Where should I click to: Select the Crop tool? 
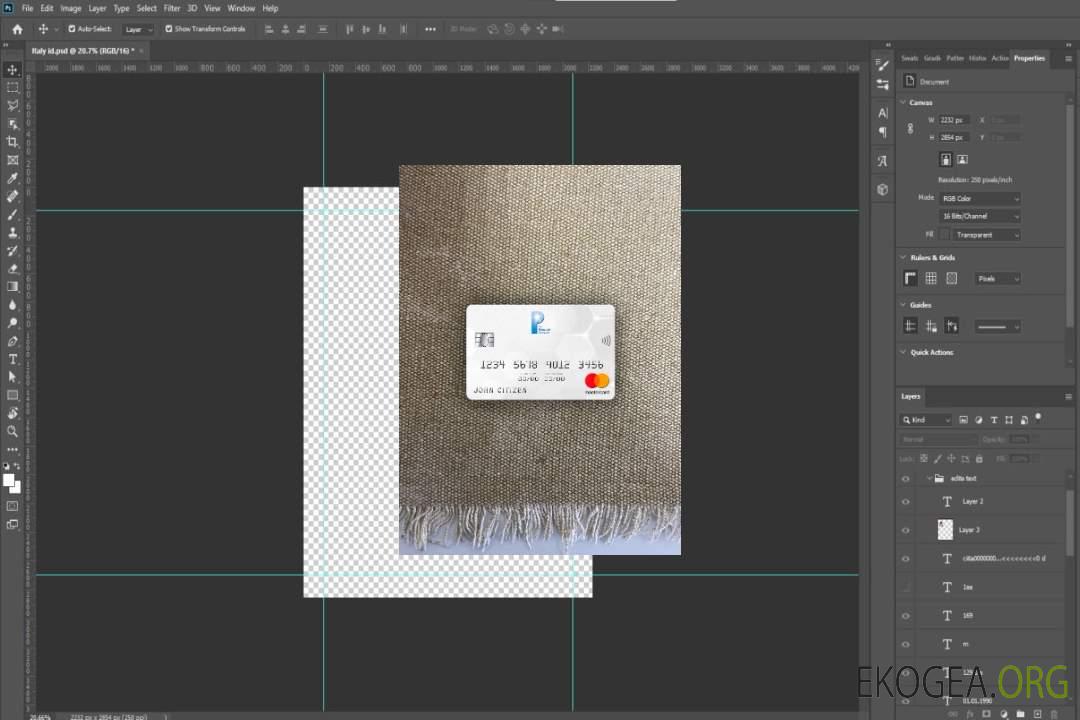(13, 142)
